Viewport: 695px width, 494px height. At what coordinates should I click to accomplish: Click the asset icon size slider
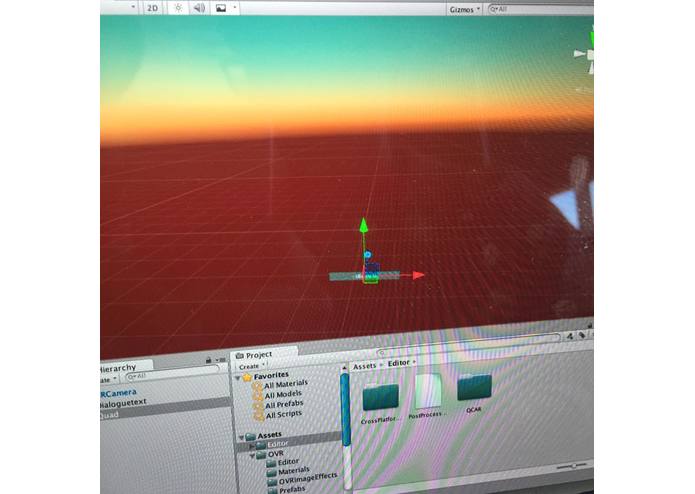(573, 466)
